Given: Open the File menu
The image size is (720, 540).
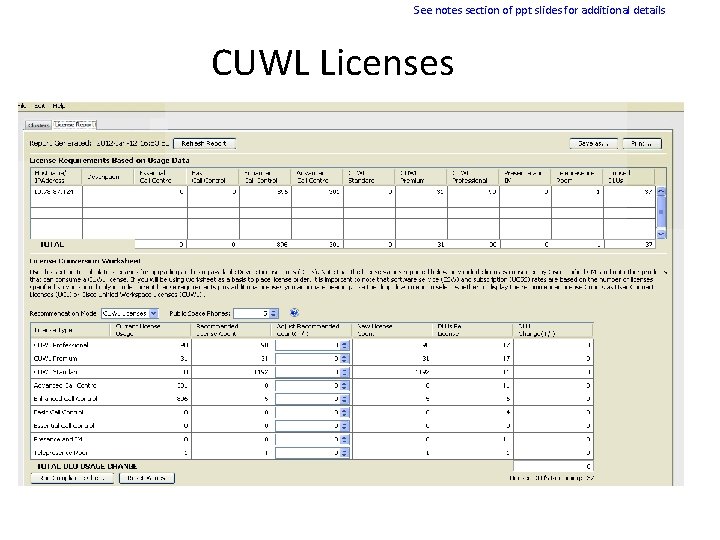Looking at the screenshot, I should click(22, 106).
